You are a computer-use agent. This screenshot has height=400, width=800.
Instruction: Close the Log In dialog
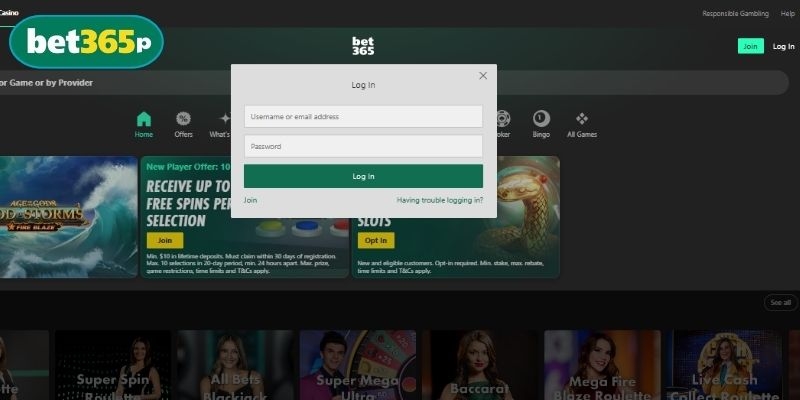pos(483,76)
